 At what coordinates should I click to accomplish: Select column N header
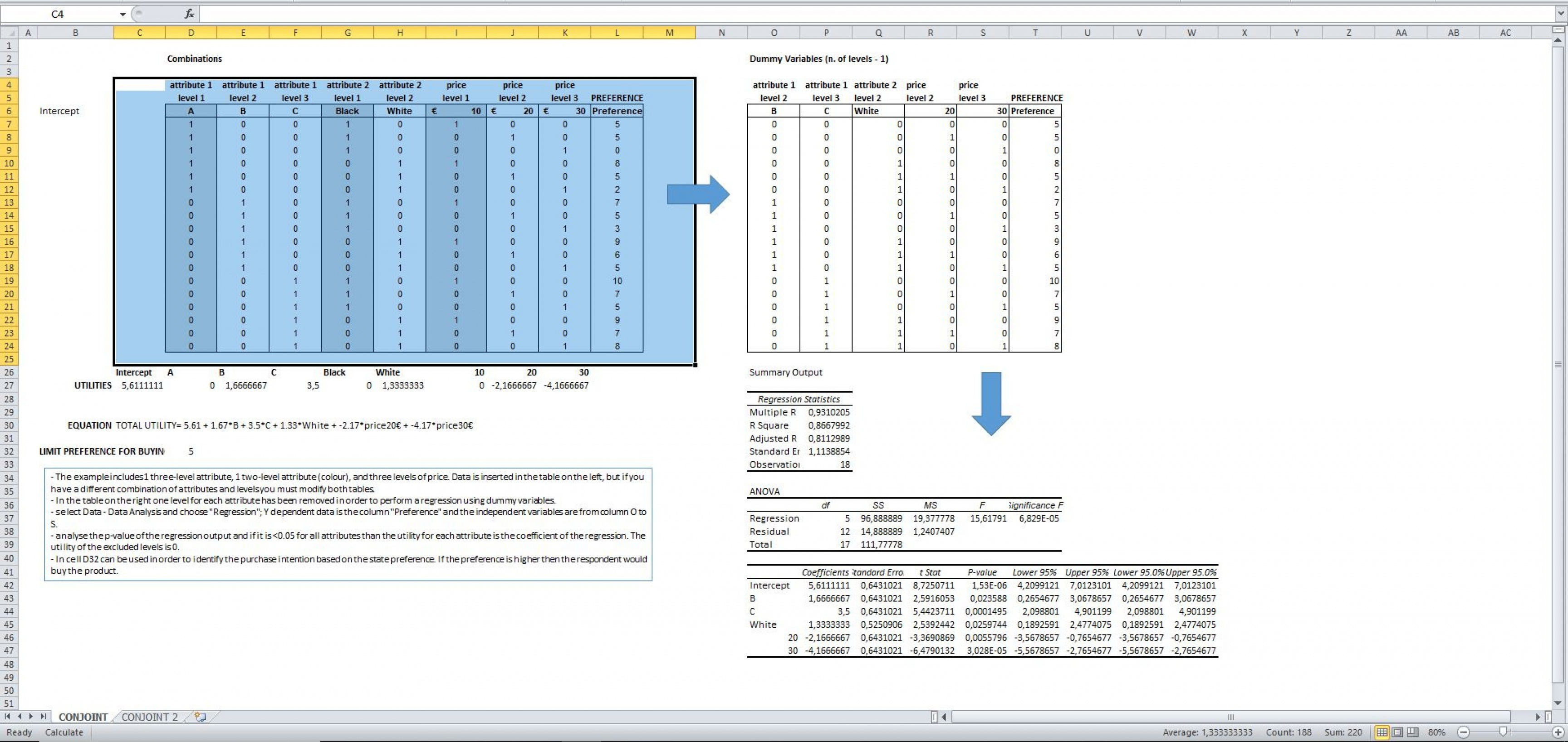tap(721, 33)
